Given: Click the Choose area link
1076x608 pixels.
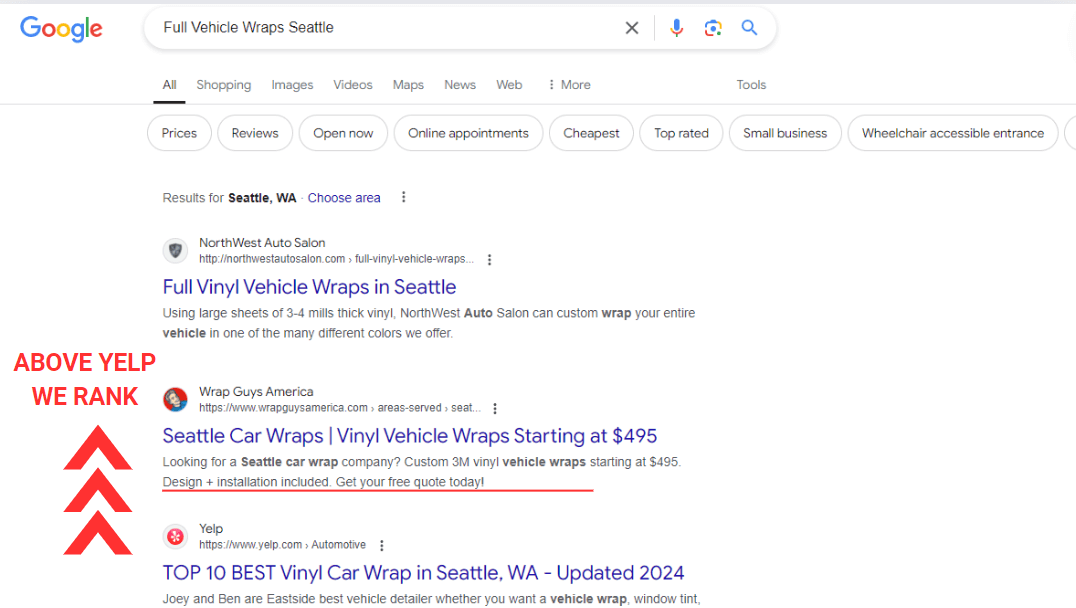Looking at the screenshot, I should pos(344,198).
